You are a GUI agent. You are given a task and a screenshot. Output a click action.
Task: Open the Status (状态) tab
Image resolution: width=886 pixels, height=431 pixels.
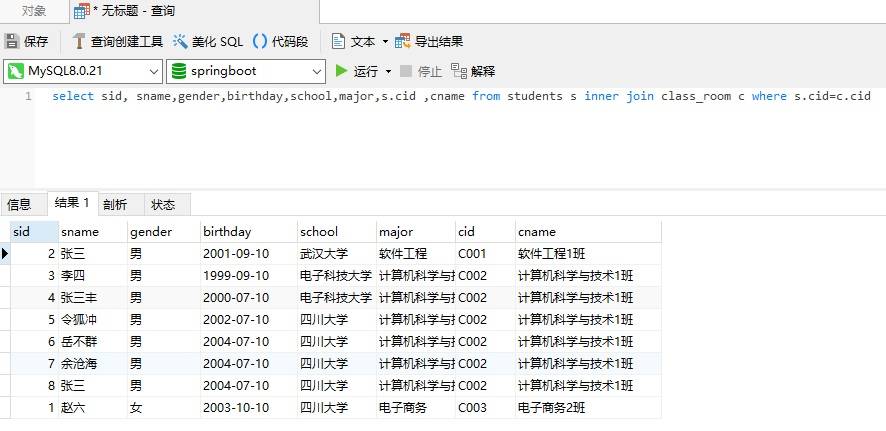point(163,204)
